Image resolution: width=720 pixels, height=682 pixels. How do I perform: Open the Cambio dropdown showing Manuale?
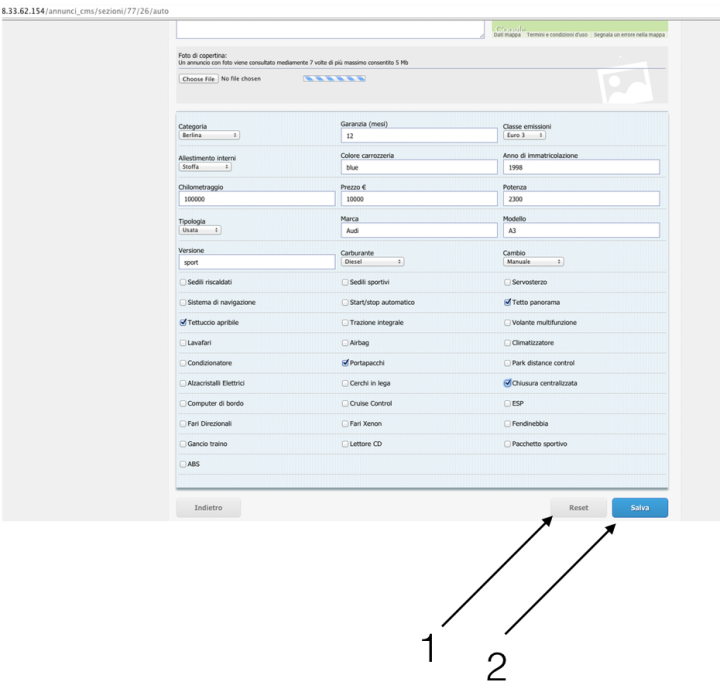[533, 261]
